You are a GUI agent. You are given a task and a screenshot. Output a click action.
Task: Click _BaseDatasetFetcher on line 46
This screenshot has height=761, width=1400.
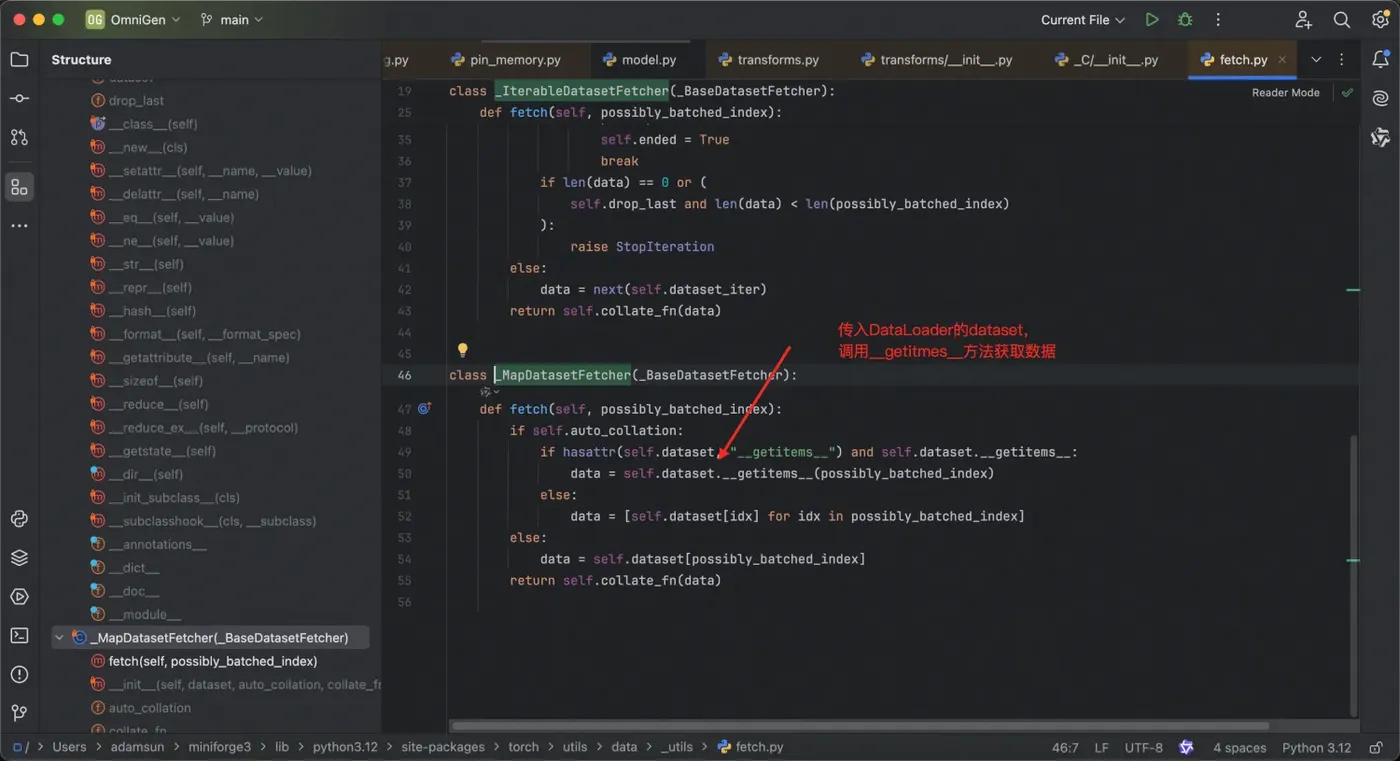(x=710, y=375)
